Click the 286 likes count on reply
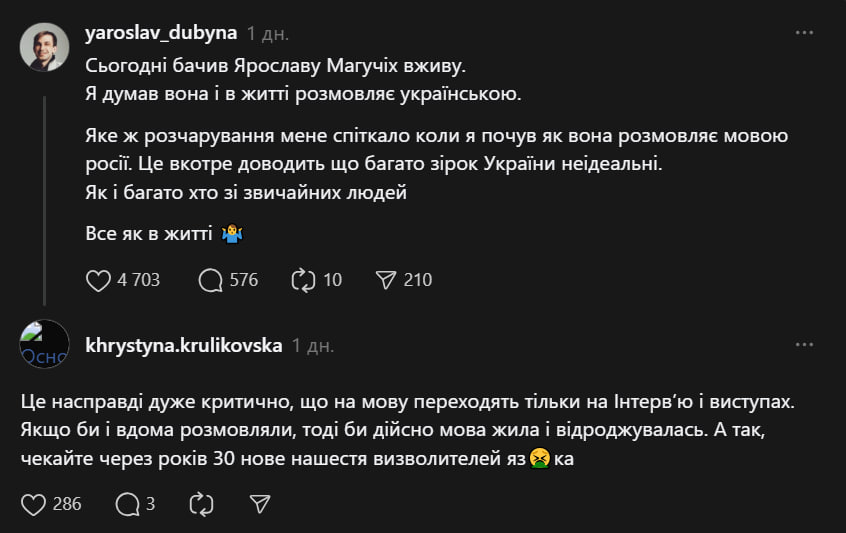This screenshot has width=846, height=533. [67, 504]
